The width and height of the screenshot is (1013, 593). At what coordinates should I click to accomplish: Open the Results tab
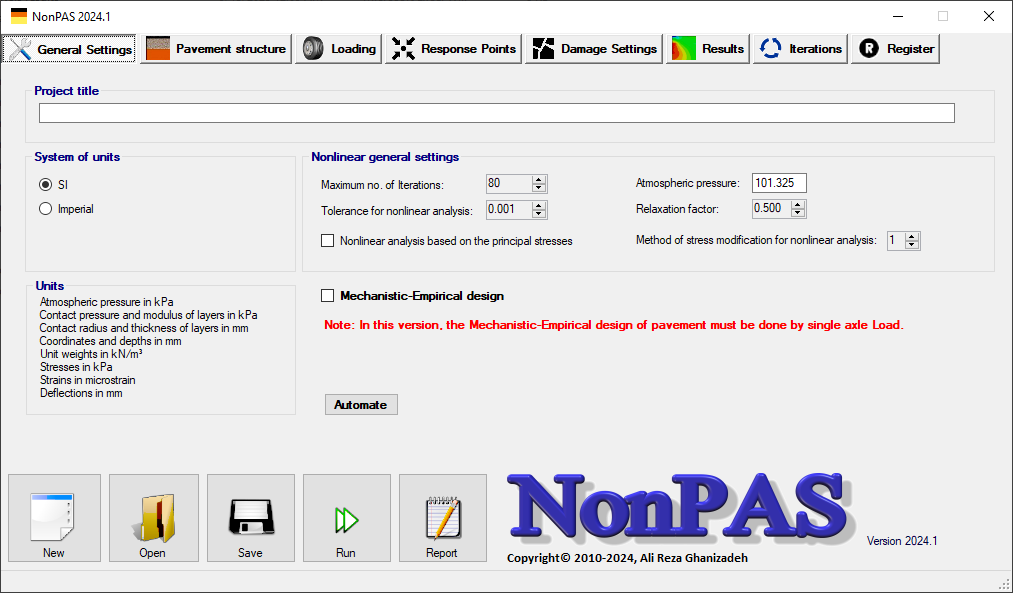click(708, 49)
